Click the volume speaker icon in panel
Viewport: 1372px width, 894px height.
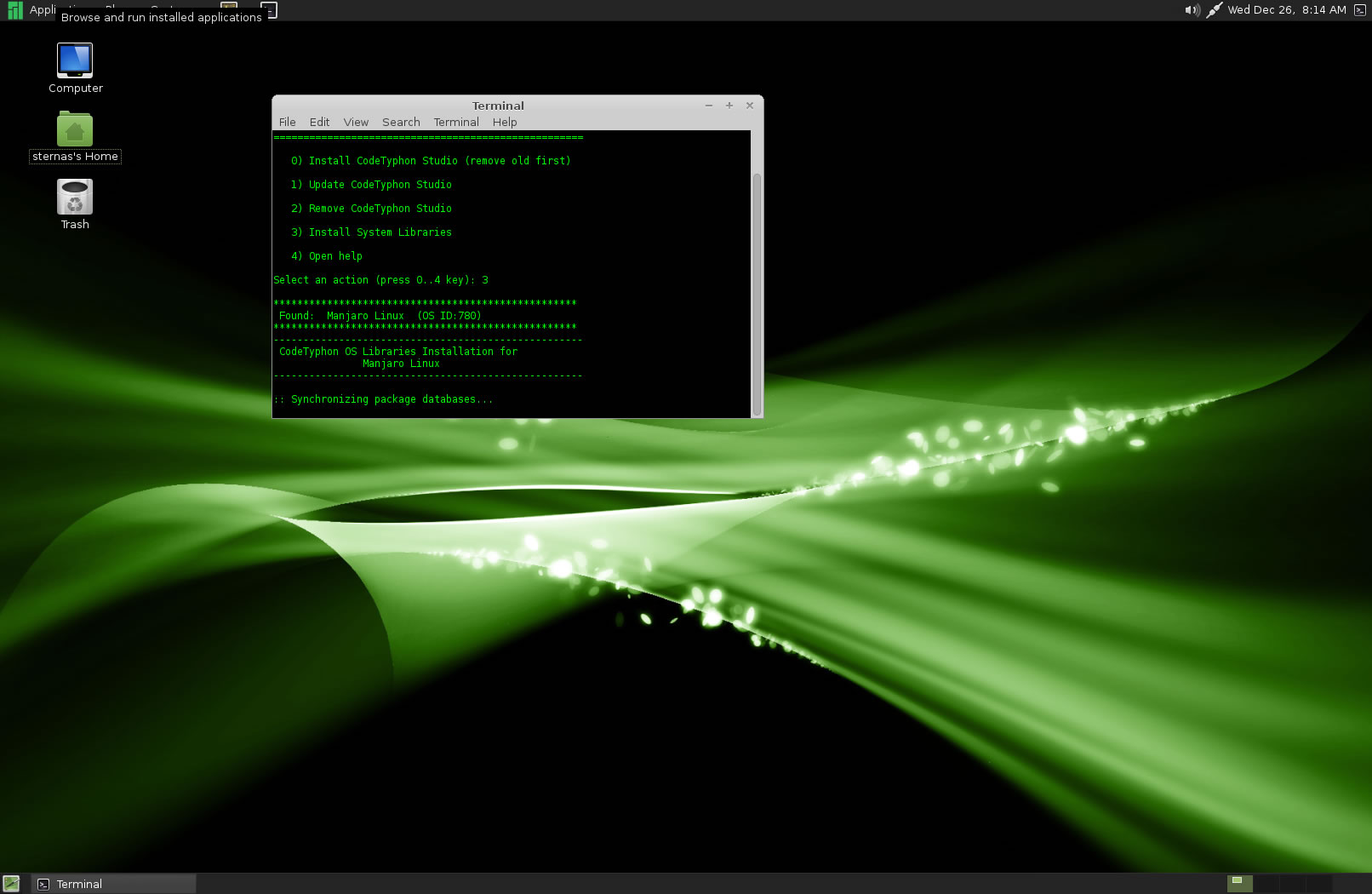coord(1192,10)
